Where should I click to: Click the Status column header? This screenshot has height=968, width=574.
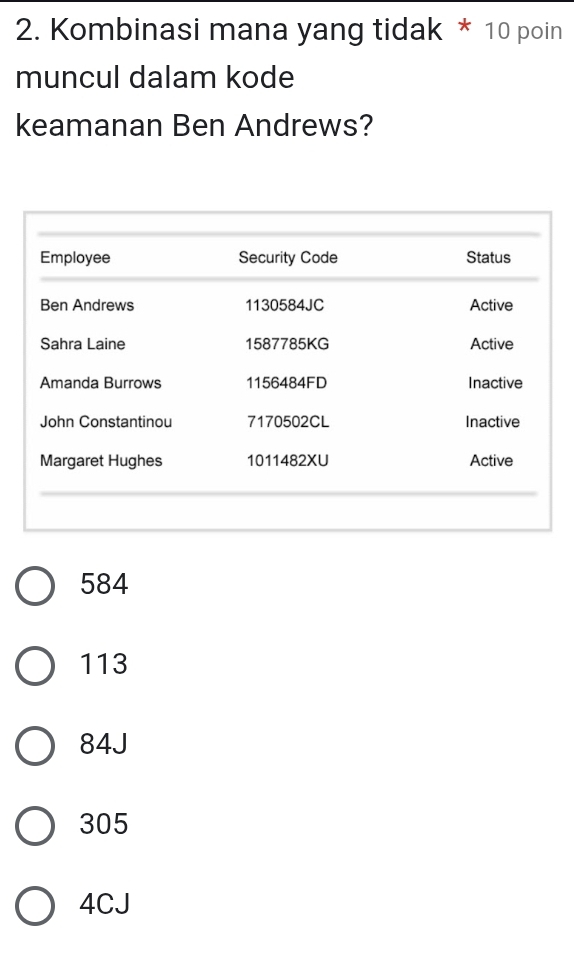[x=488, y=257]
